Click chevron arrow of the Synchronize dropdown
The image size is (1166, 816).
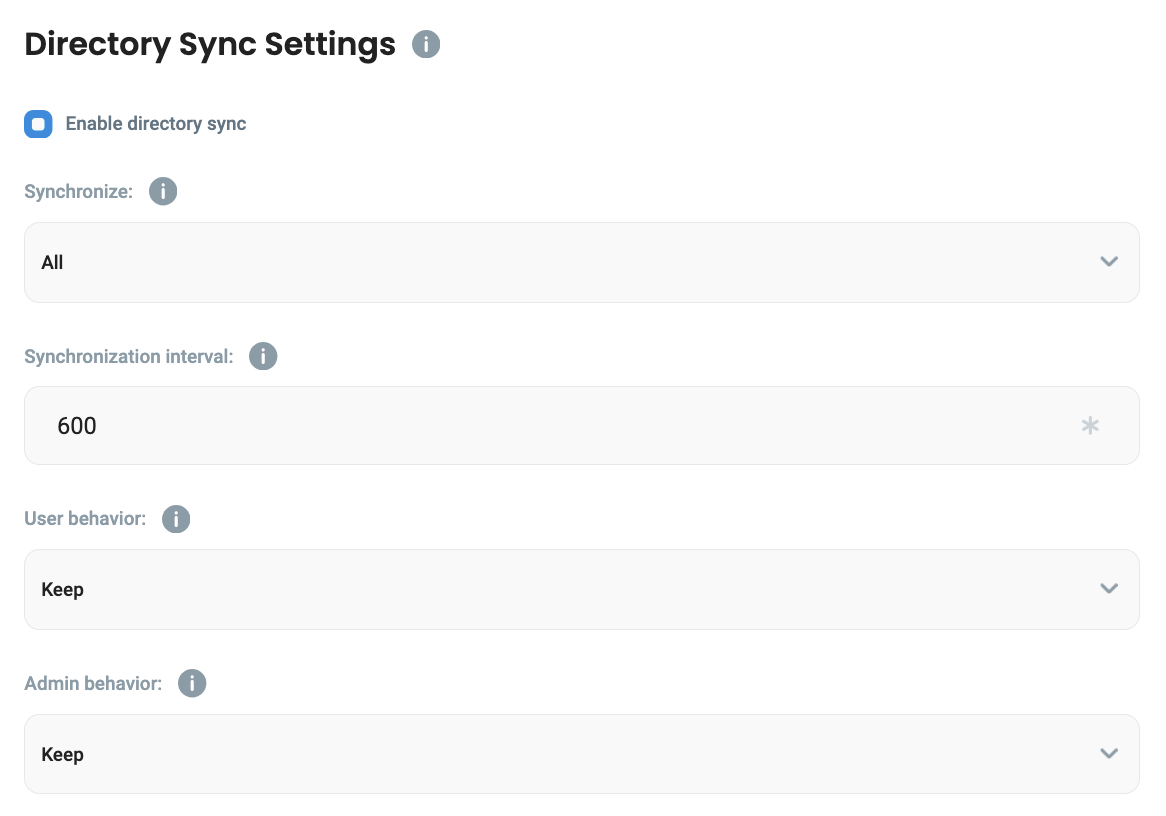point(1108,262)
